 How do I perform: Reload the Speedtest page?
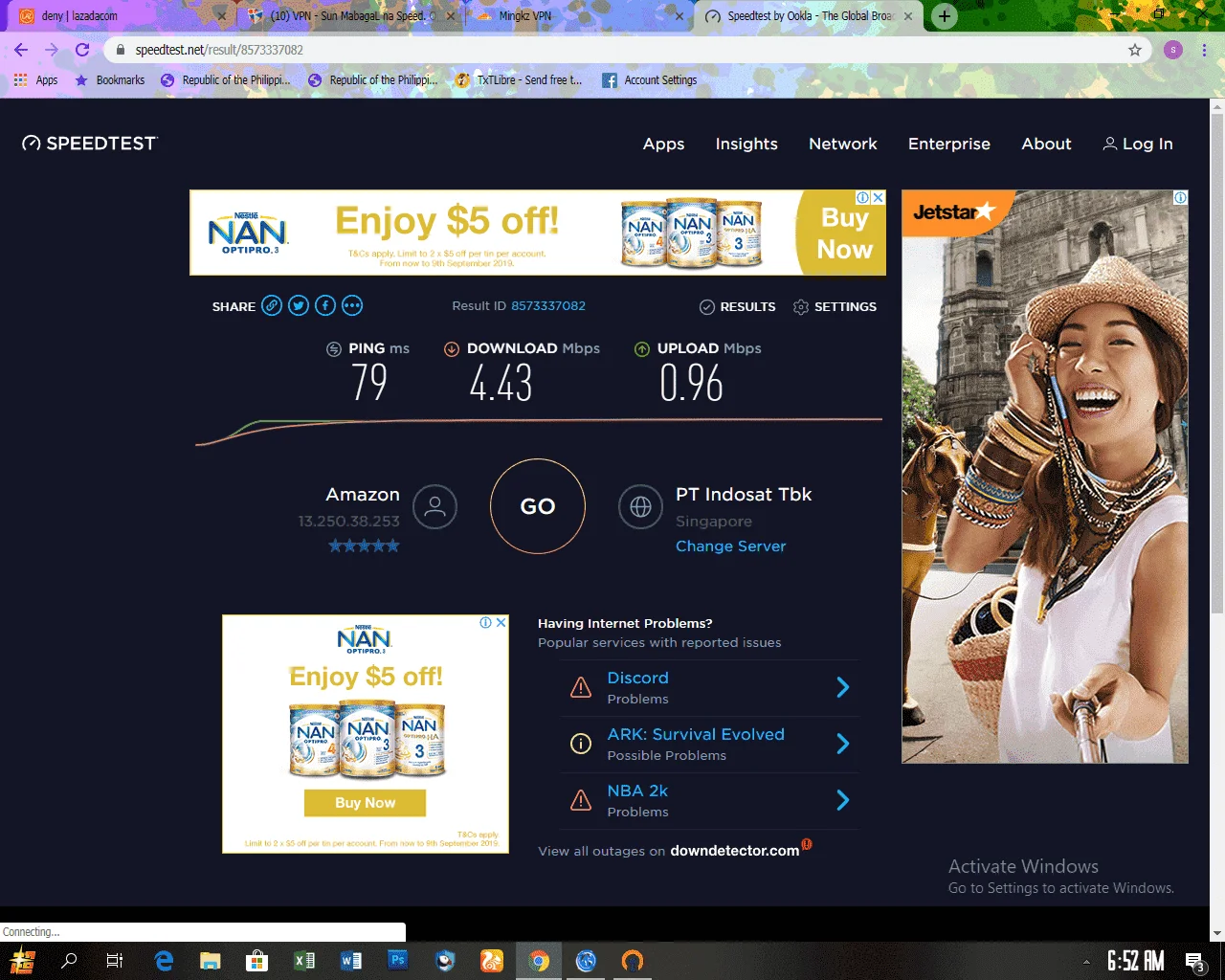click(x=82, y=50)
